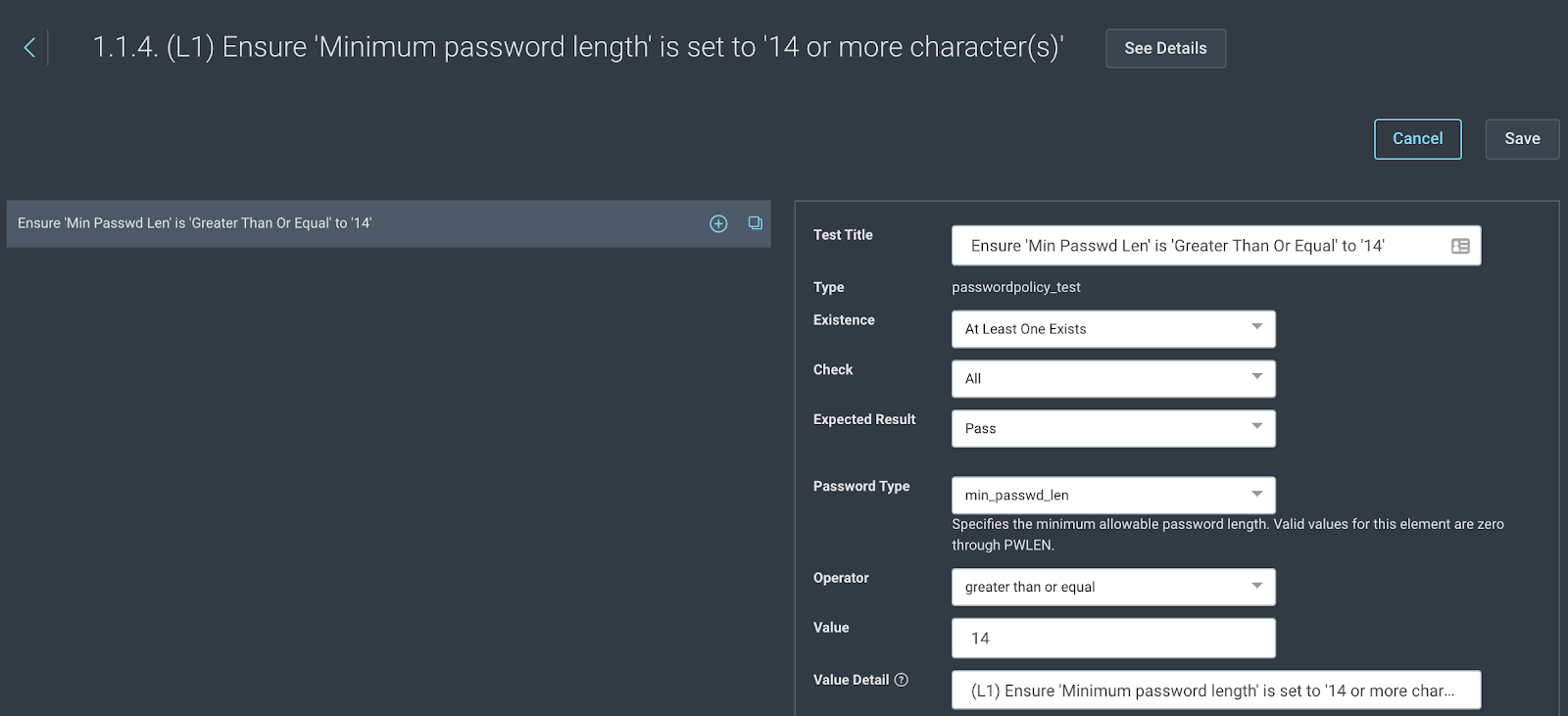The height and width of the screenshot is (716, 1568).
Task: Duplicate the Min Passwd Len test
Action: 755,223
